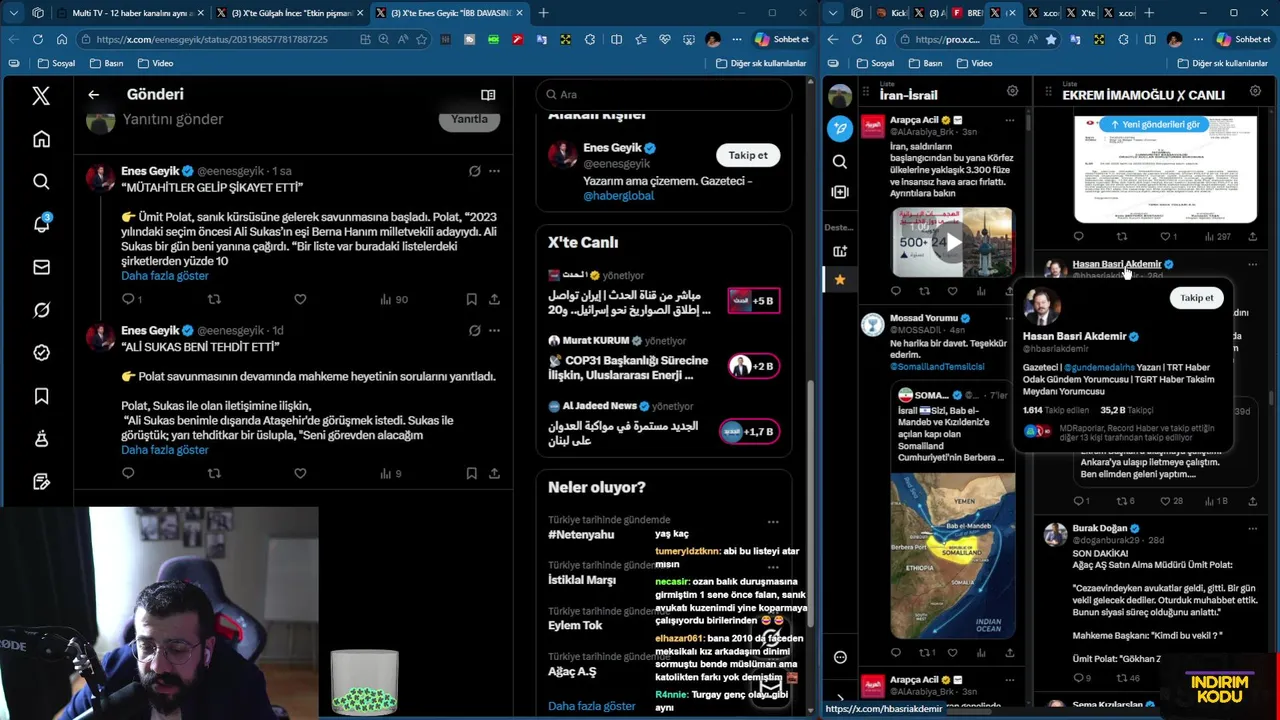The width and height of the screenshot is (1280, 720).
Task: Repost the MÜTAHİTLER GELİP ŞİKAYET ETTİ post
Action: [x=214, y=299]
